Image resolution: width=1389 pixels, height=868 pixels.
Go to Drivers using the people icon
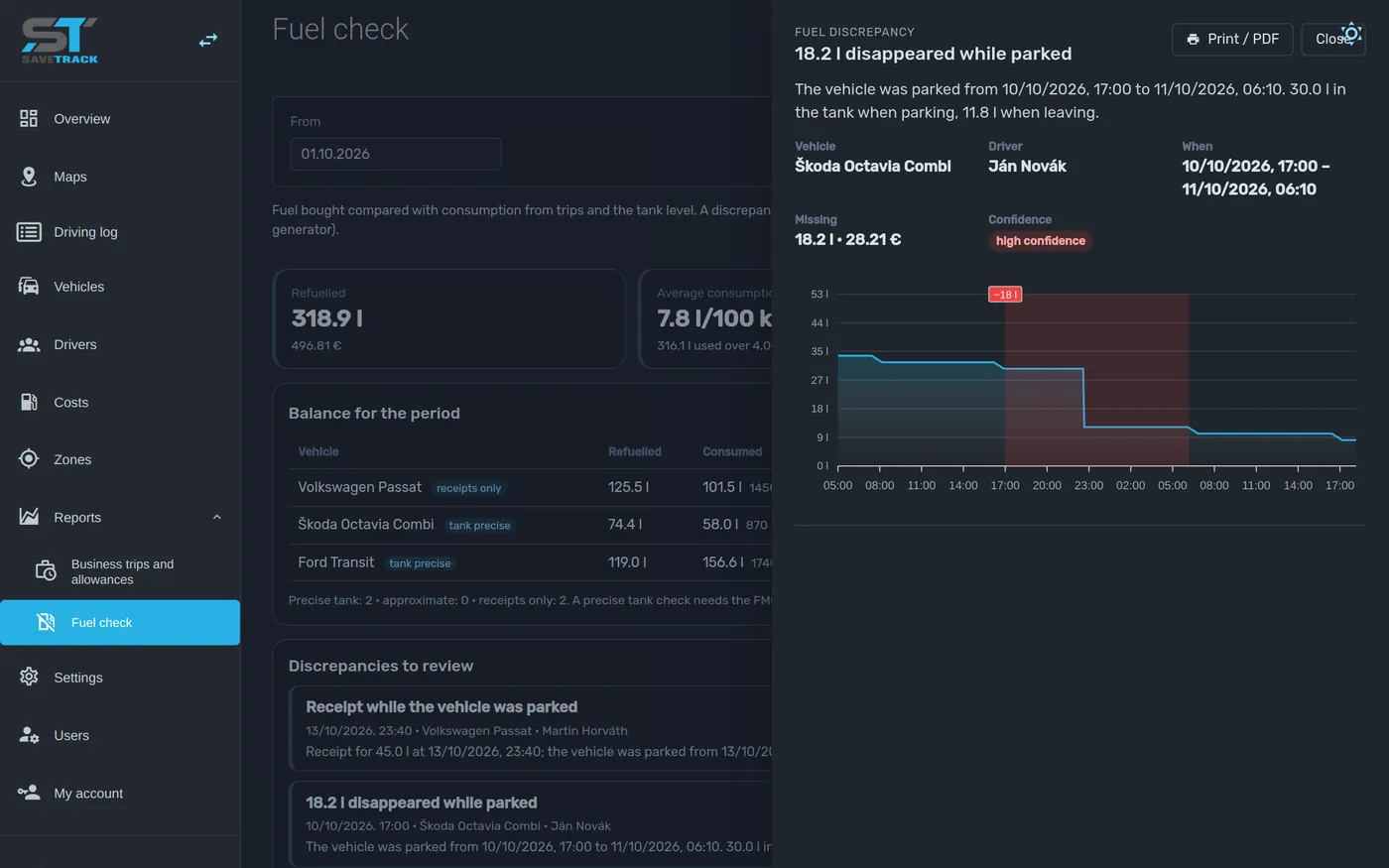pos(29,344)
